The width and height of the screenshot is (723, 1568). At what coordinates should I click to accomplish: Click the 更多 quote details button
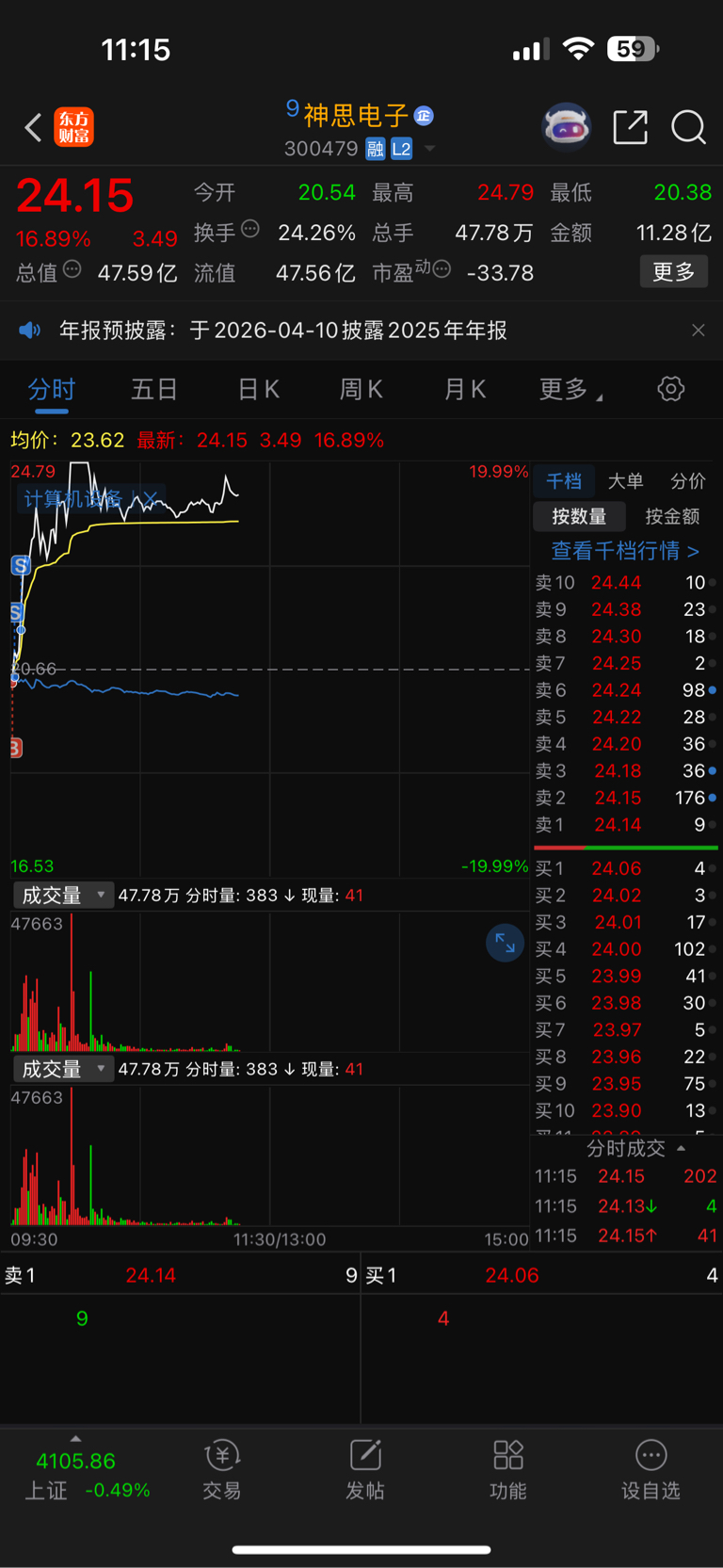(674, 272)
